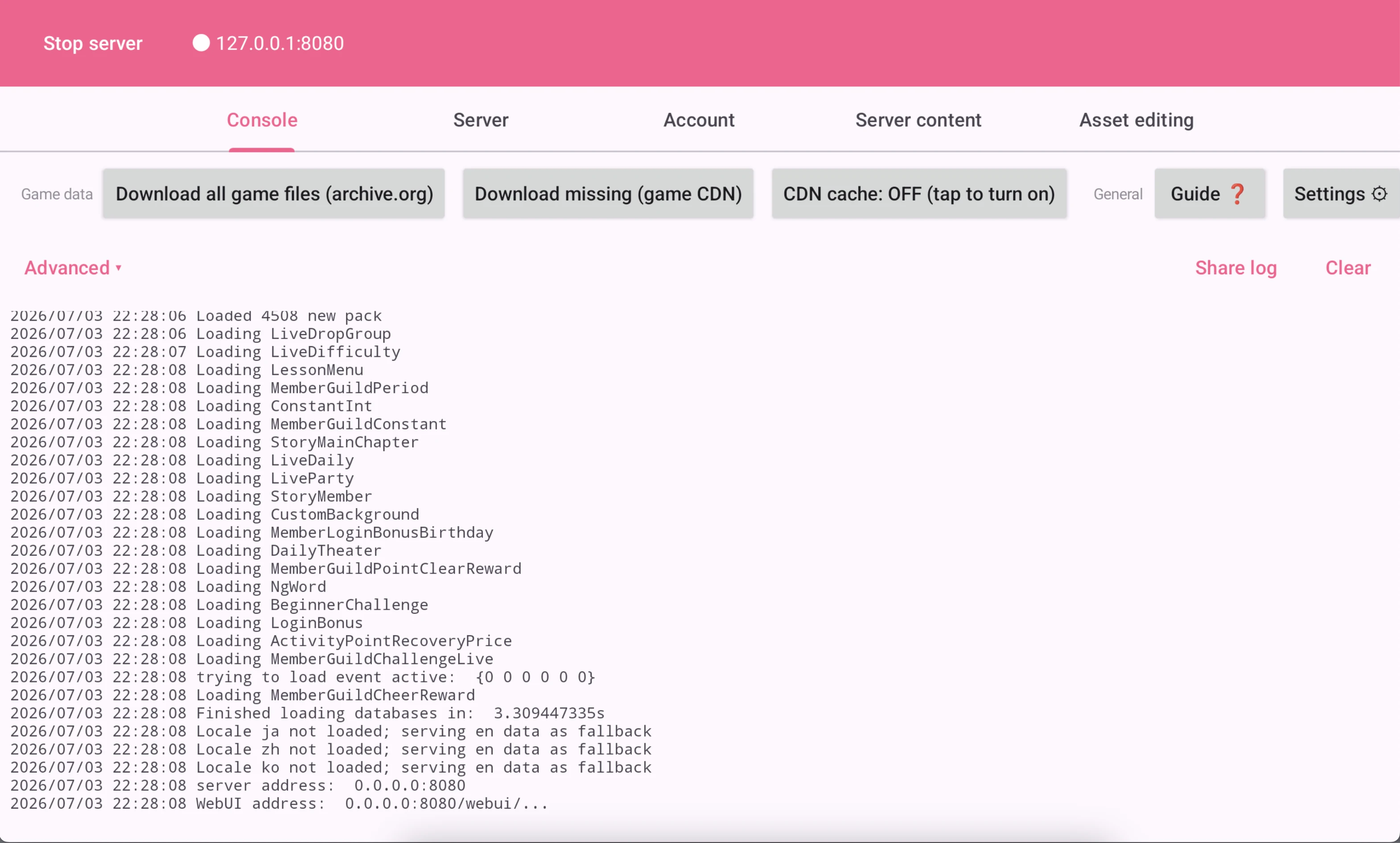Click the 'Loading DailyTheater' log line
Screen dimensions: 1400x843
point(196,550)
